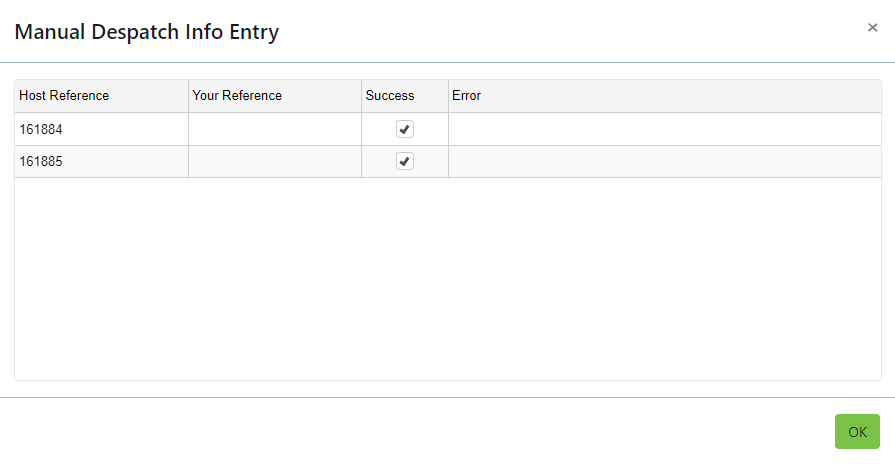Grab divider between Host Reference and Your Reference headers
The image size is (895, 464).
188,96
